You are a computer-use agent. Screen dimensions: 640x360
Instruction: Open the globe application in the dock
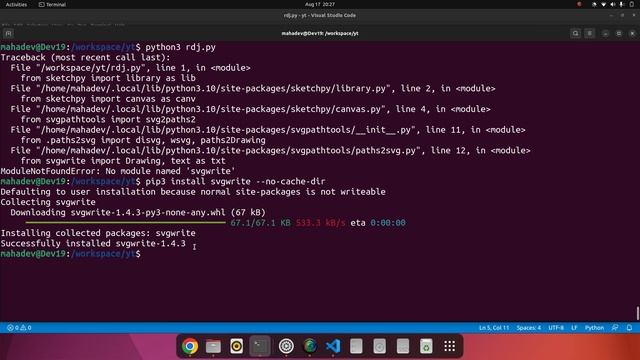[310, 346]
